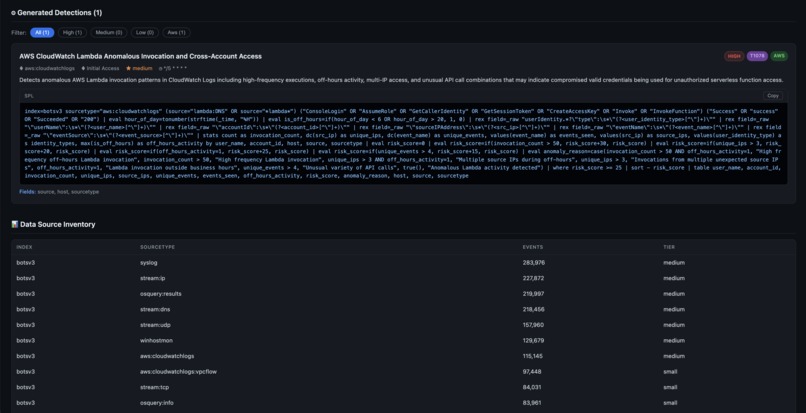Select the stream:dns sourcetype cell

(x=154, y=310)
